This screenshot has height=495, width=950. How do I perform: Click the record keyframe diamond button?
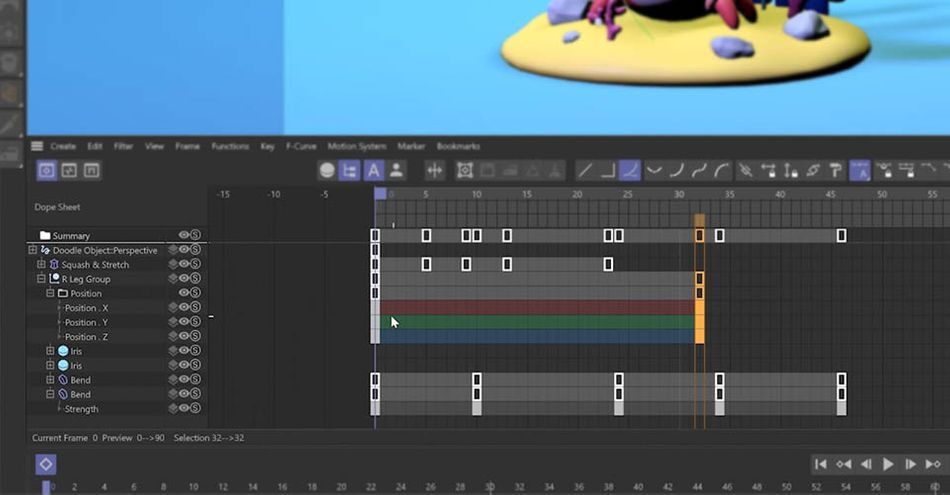[x=45, y=465]
